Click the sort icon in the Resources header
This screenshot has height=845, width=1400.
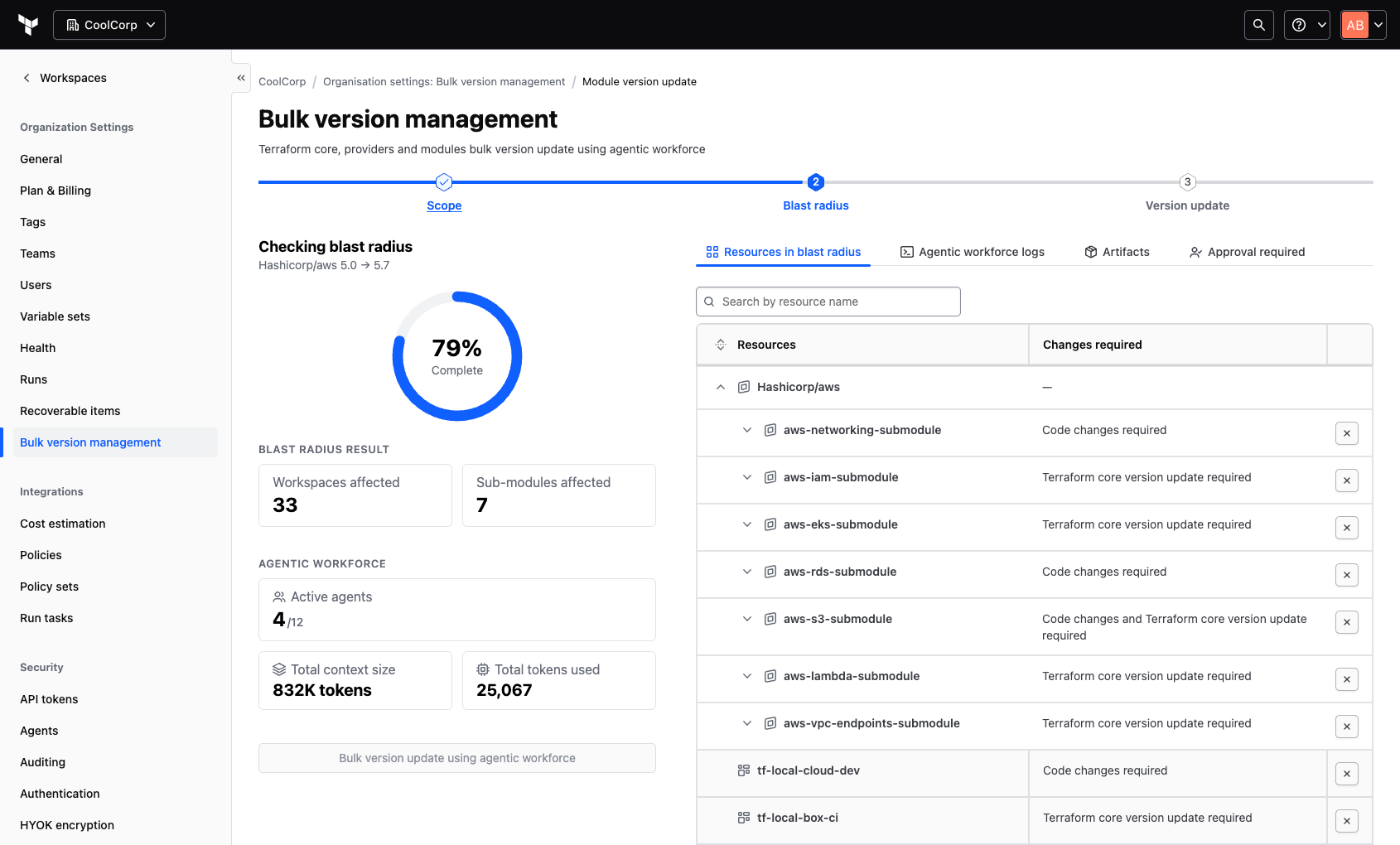[721, 345]
